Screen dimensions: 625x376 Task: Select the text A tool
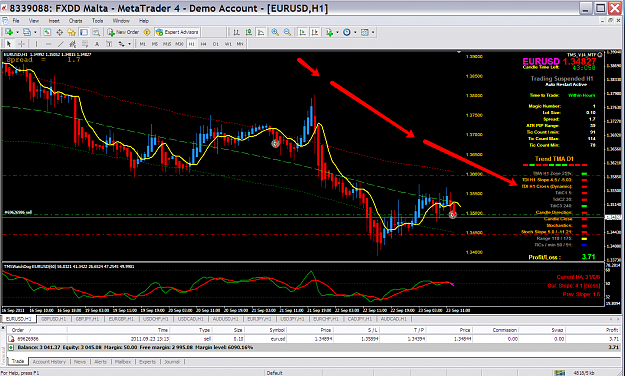click(97, 44)
